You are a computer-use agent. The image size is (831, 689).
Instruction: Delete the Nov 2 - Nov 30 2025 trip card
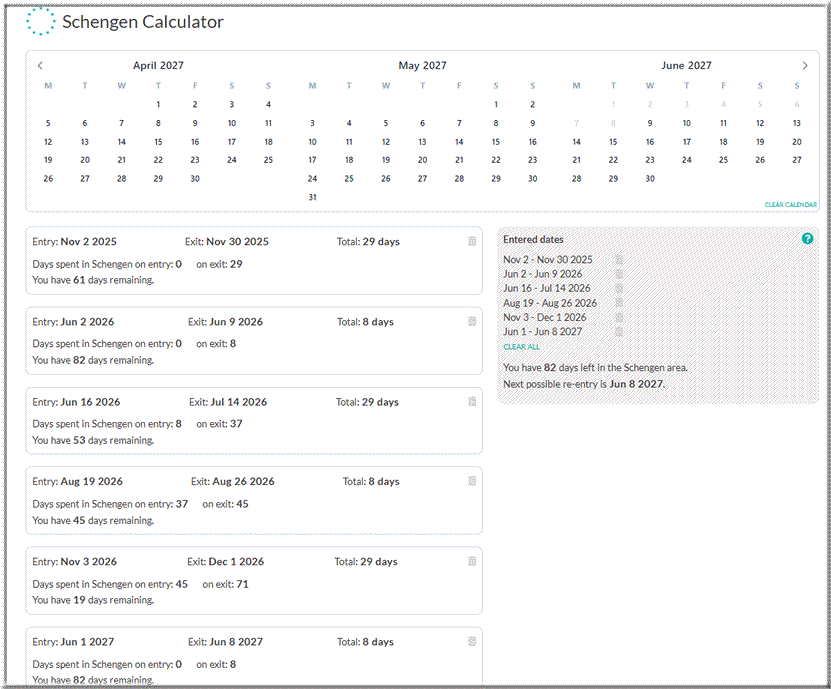click(472, 241)
